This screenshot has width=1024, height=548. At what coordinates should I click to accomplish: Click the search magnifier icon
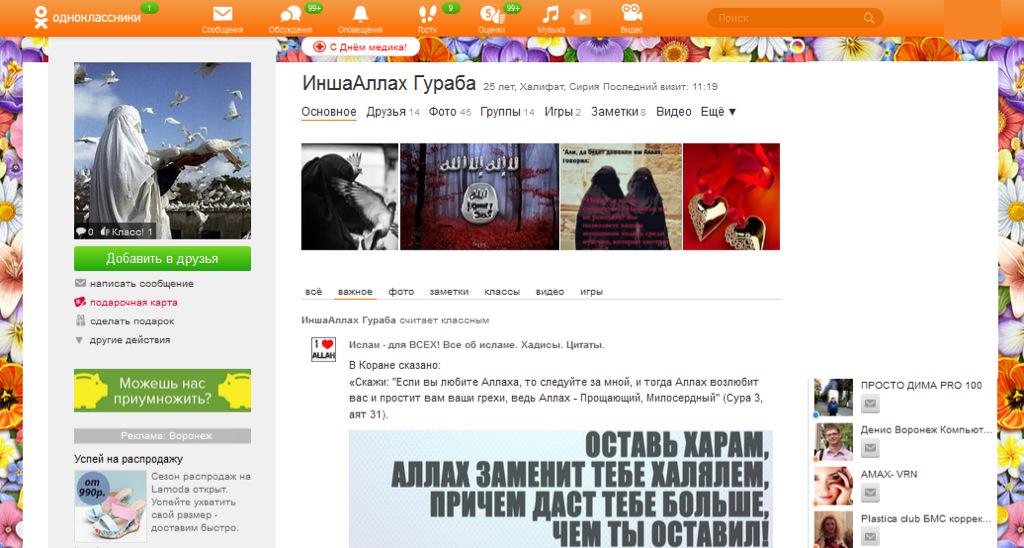[869, 18]
